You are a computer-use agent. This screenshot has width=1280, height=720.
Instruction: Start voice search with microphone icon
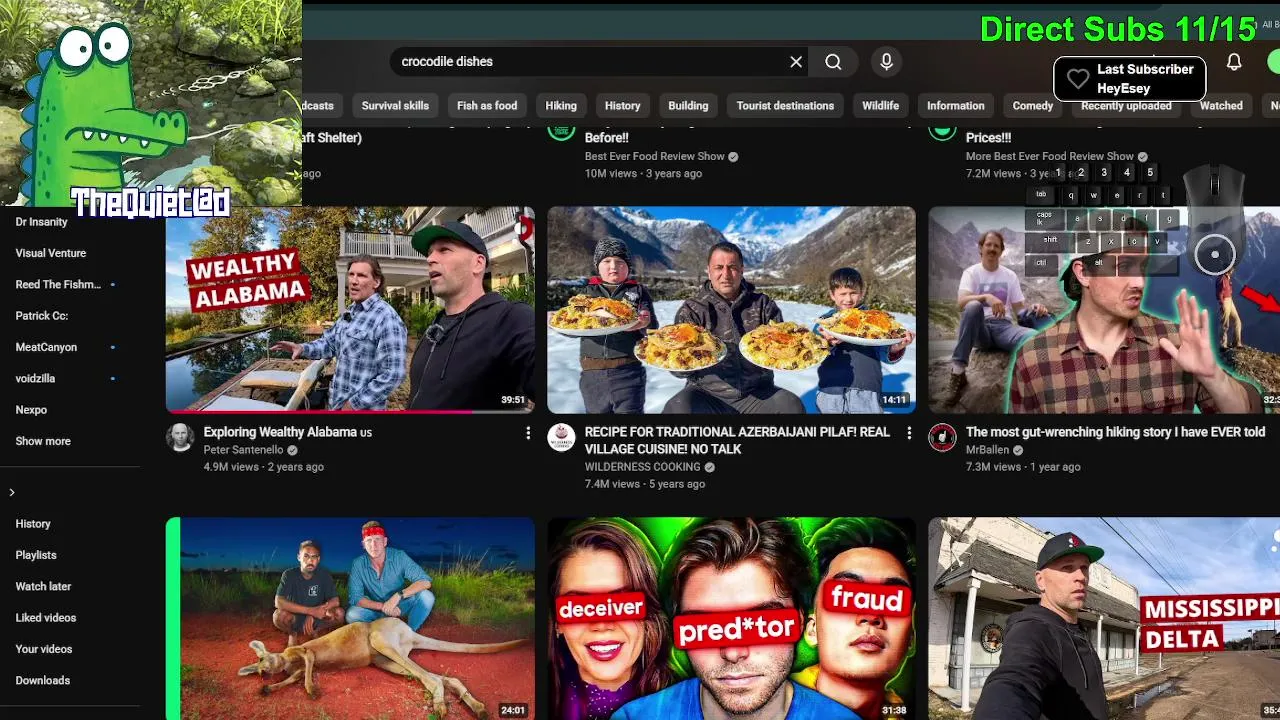coord(886,62)
